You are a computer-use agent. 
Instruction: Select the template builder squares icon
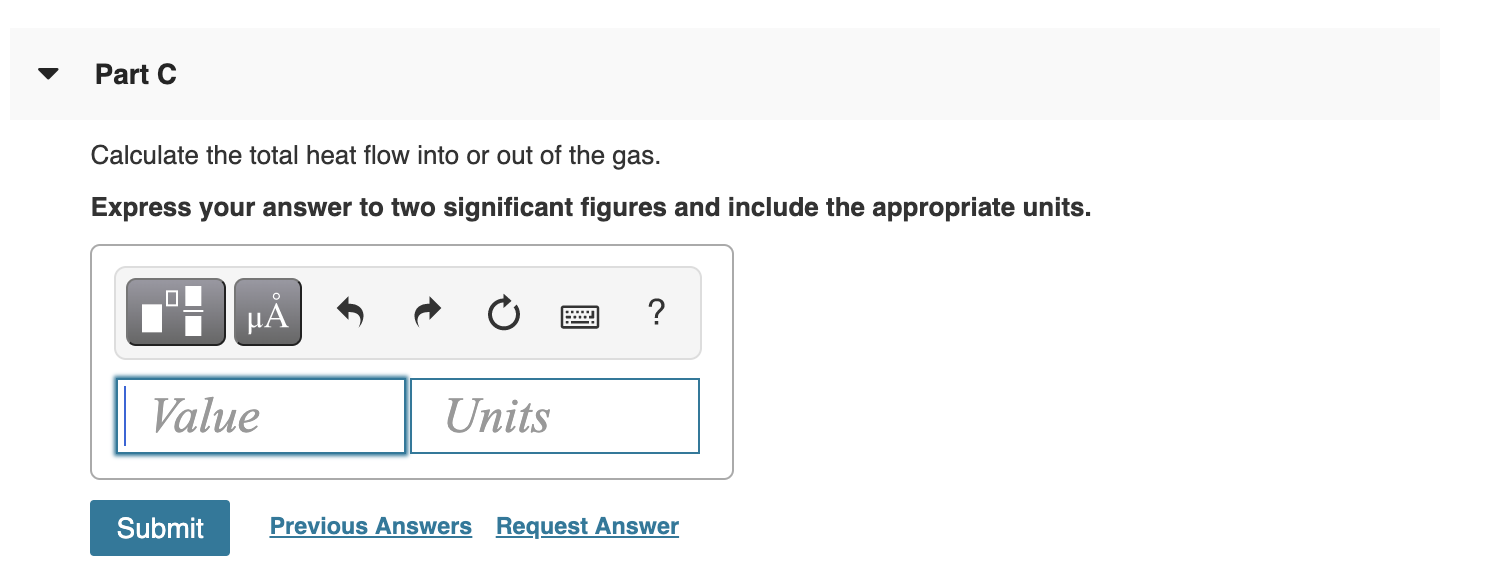[x=175, y=311]
